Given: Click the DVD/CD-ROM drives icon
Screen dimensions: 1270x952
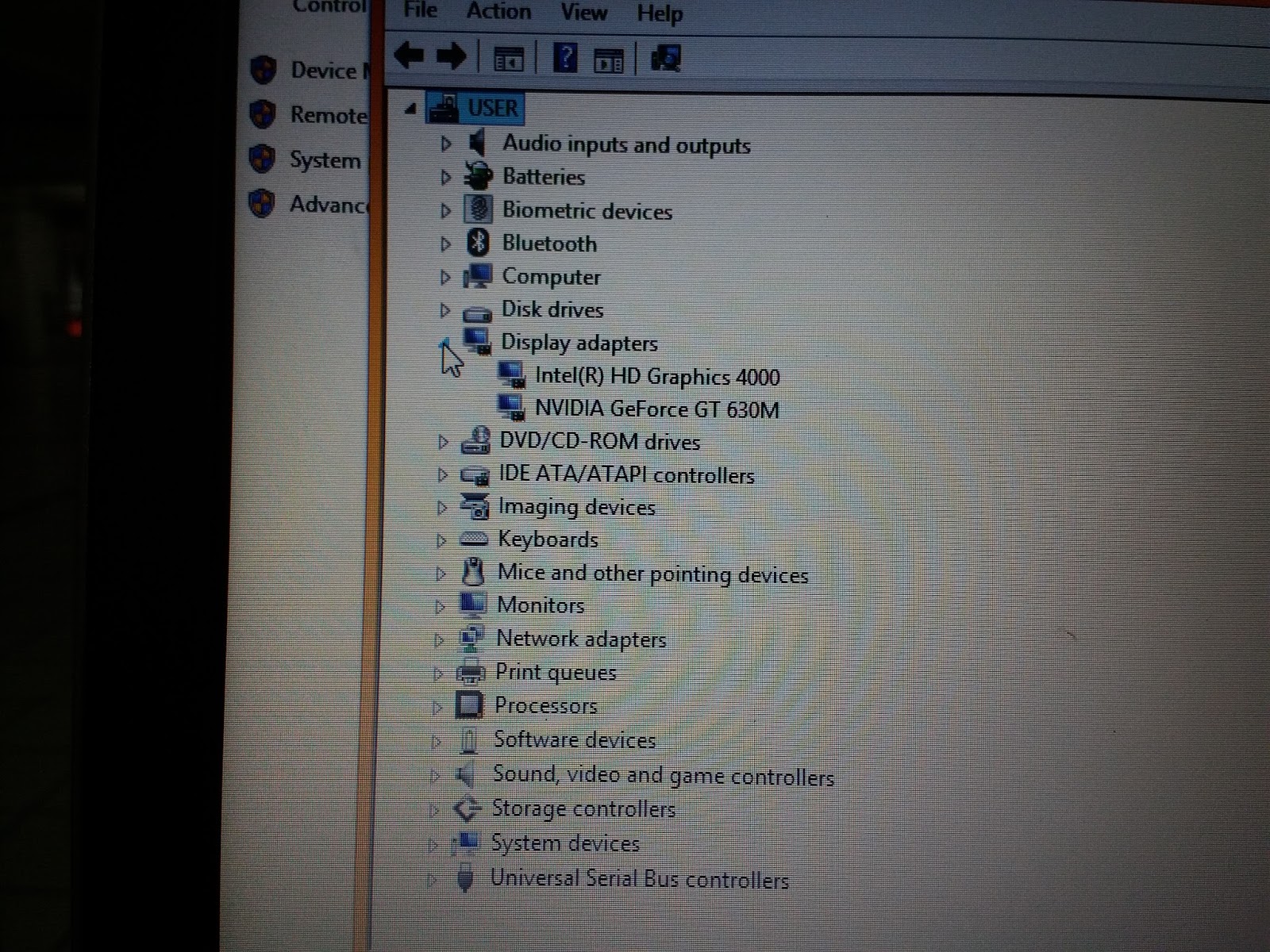Looking at the screenshot, I should pyautogui.click(x=475, y=440).
